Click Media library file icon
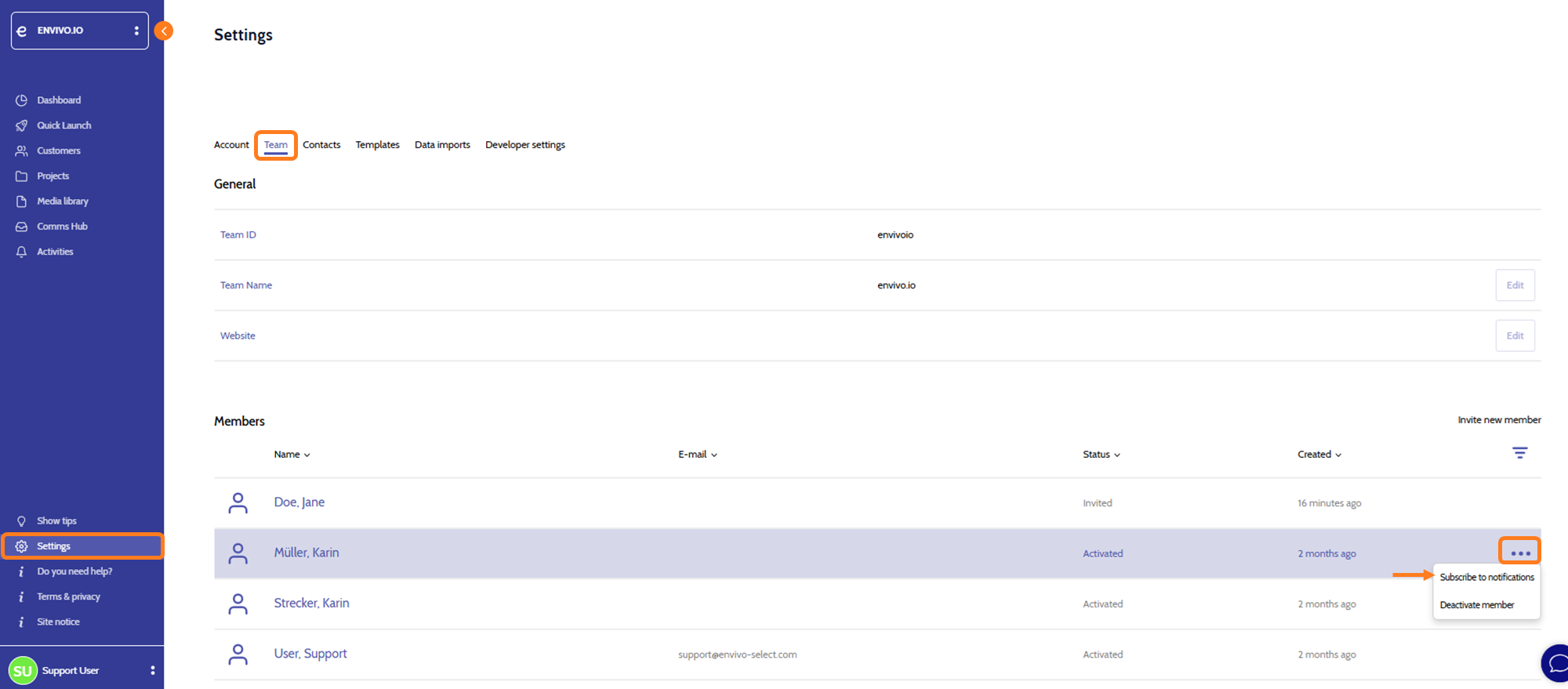 point(22,201)
